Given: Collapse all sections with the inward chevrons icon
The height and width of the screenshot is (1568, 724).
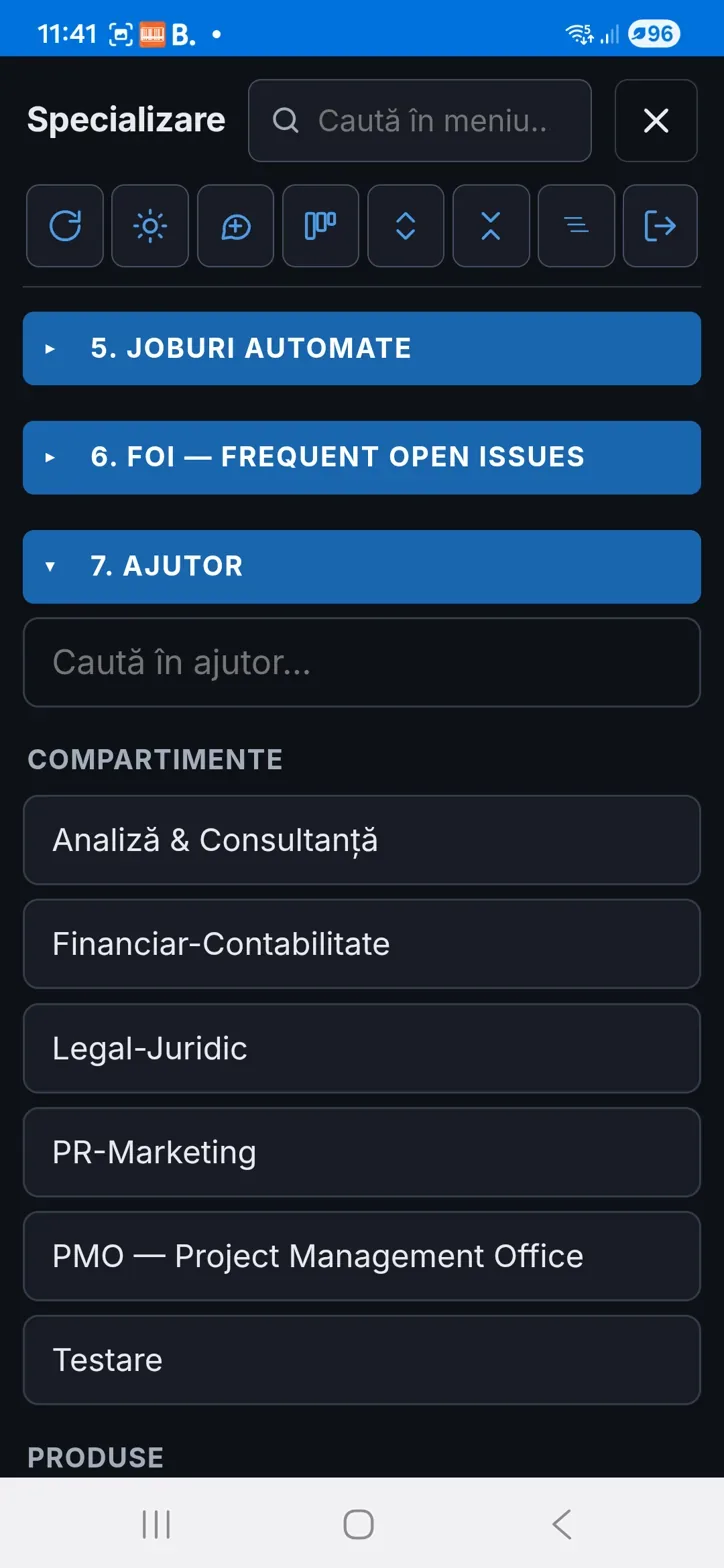Looking at the screenshot, I should [x=490, y=226].
